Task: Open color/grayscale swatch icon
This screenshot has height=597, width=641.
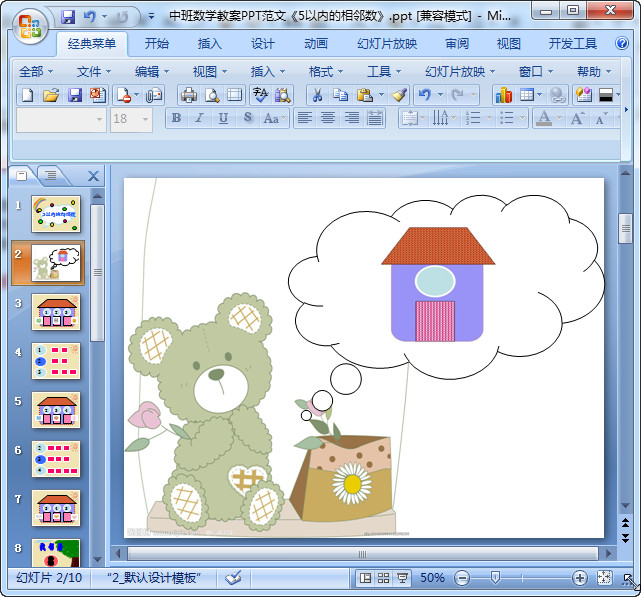Action: coord(606,95)
